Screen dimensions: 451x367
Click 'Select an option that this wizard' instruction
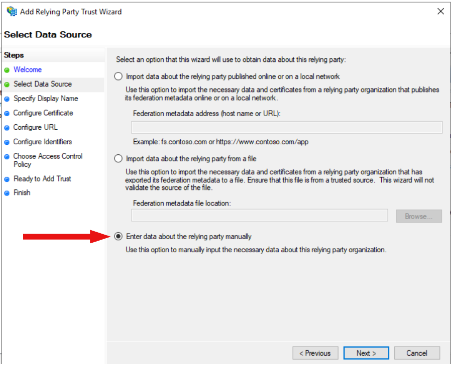coord(231,59)
